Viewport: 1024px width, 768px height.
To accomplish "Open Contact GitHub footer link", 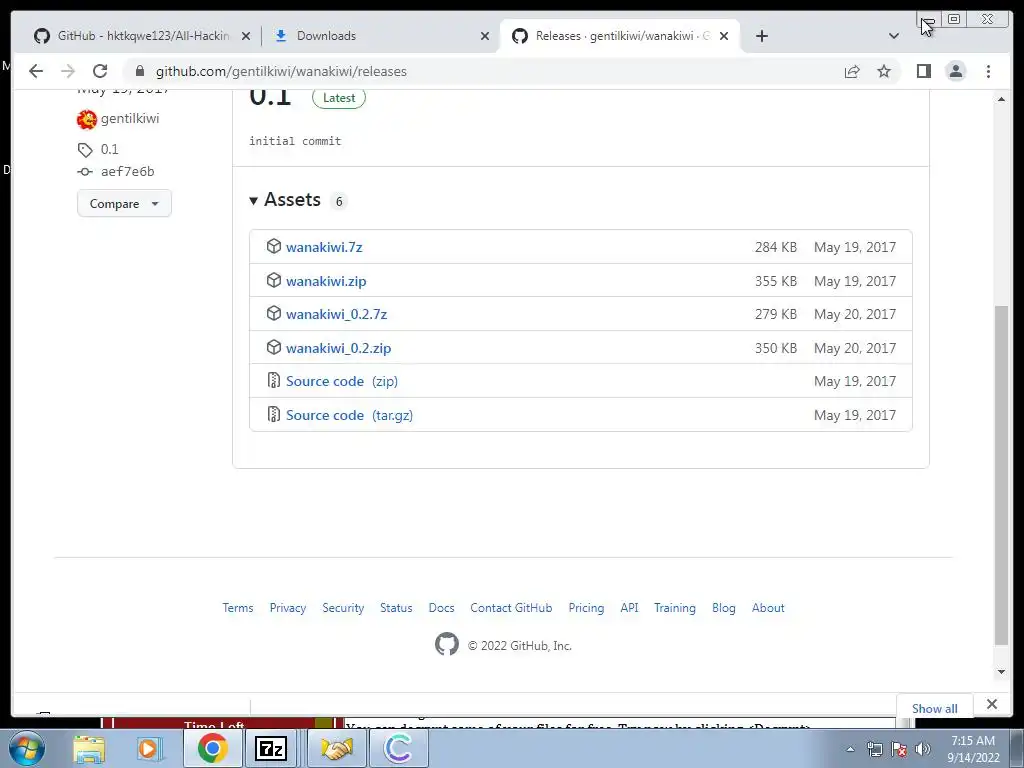I will (x=511, y=607).
